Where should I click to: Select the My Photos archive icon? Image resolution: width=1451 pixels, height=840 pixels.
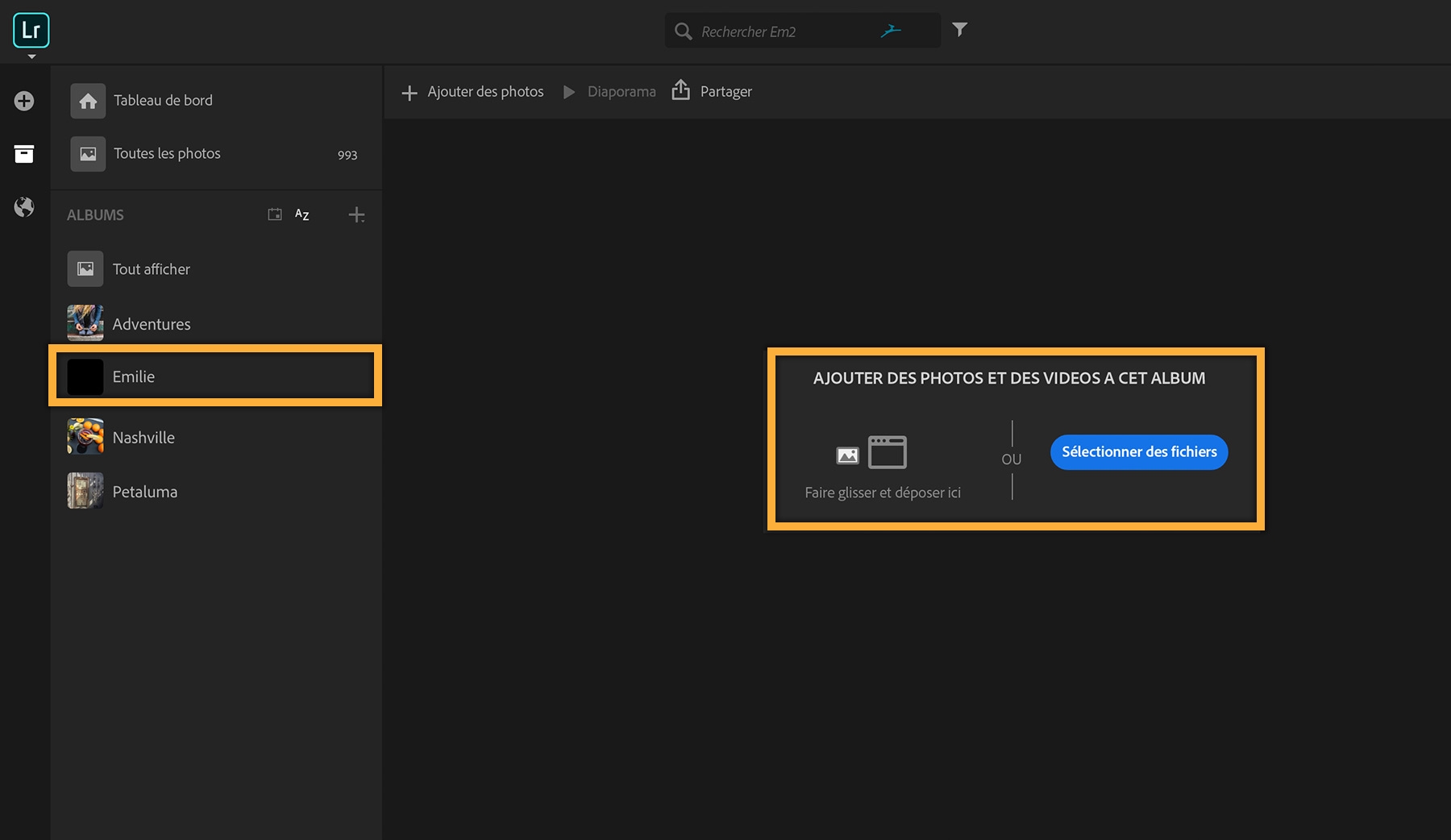pos(24,154)
